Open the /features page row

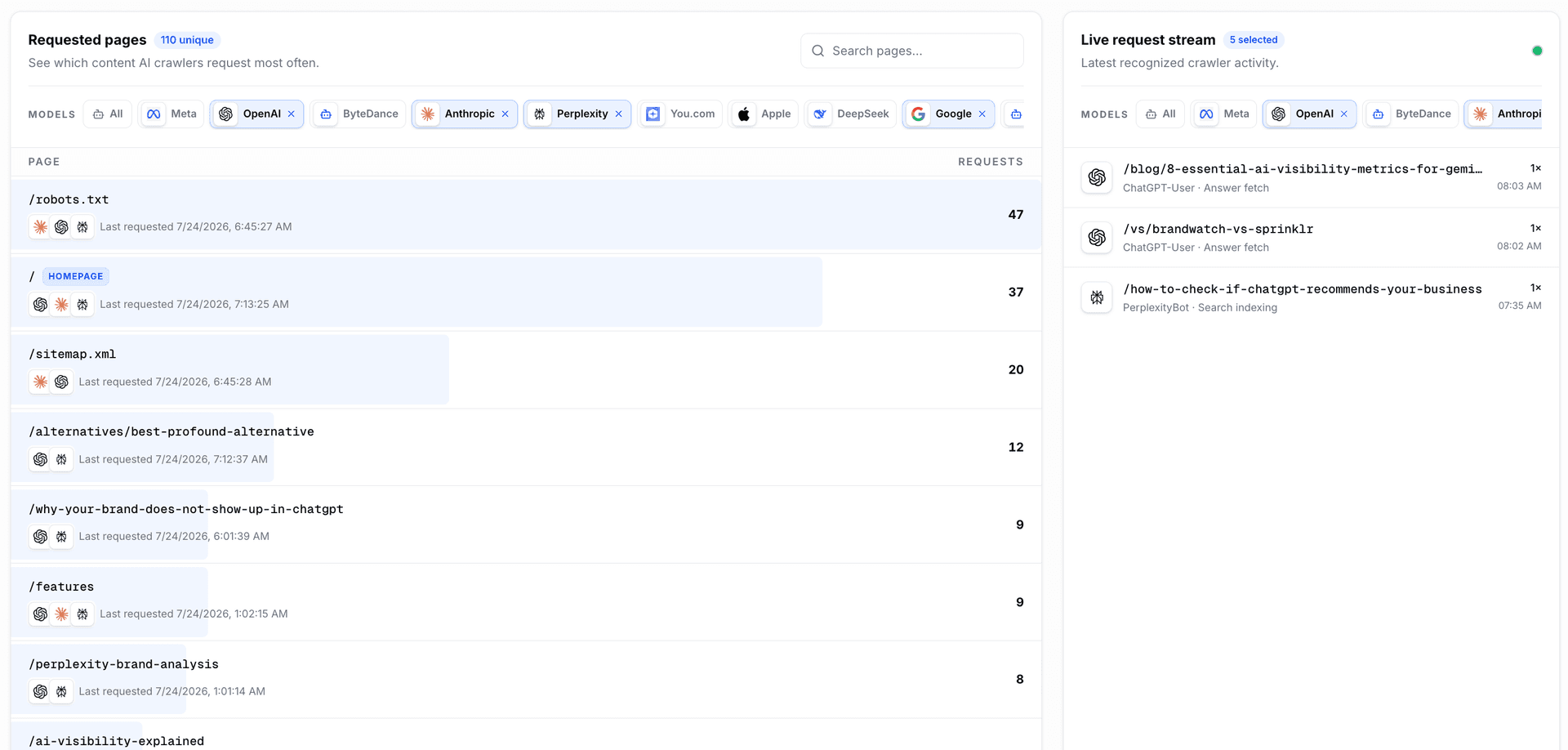coord(526,602)
